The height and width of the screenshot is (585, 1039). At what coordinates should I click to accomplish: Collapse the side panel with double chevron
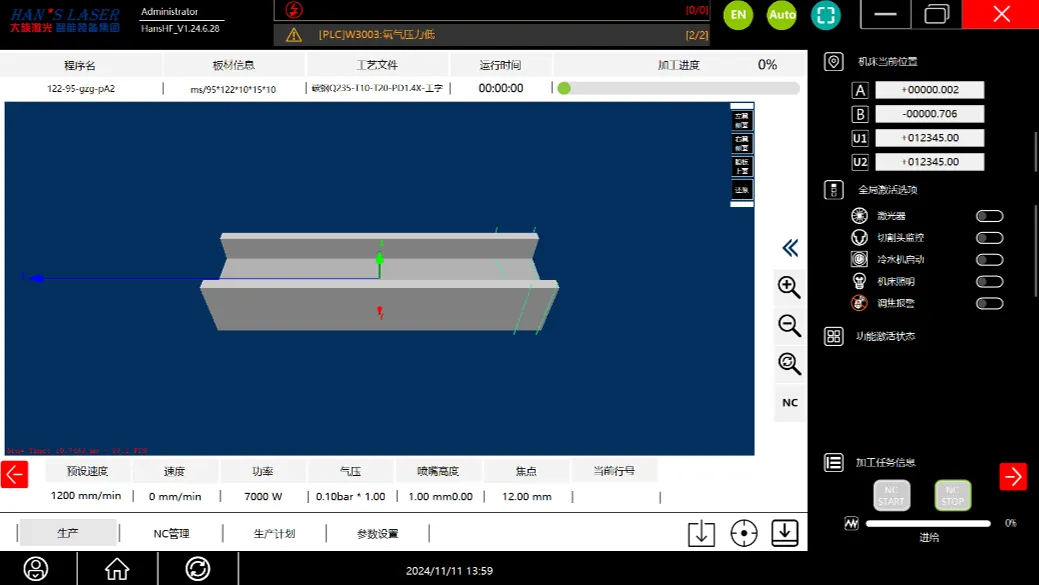pos(790,248)
